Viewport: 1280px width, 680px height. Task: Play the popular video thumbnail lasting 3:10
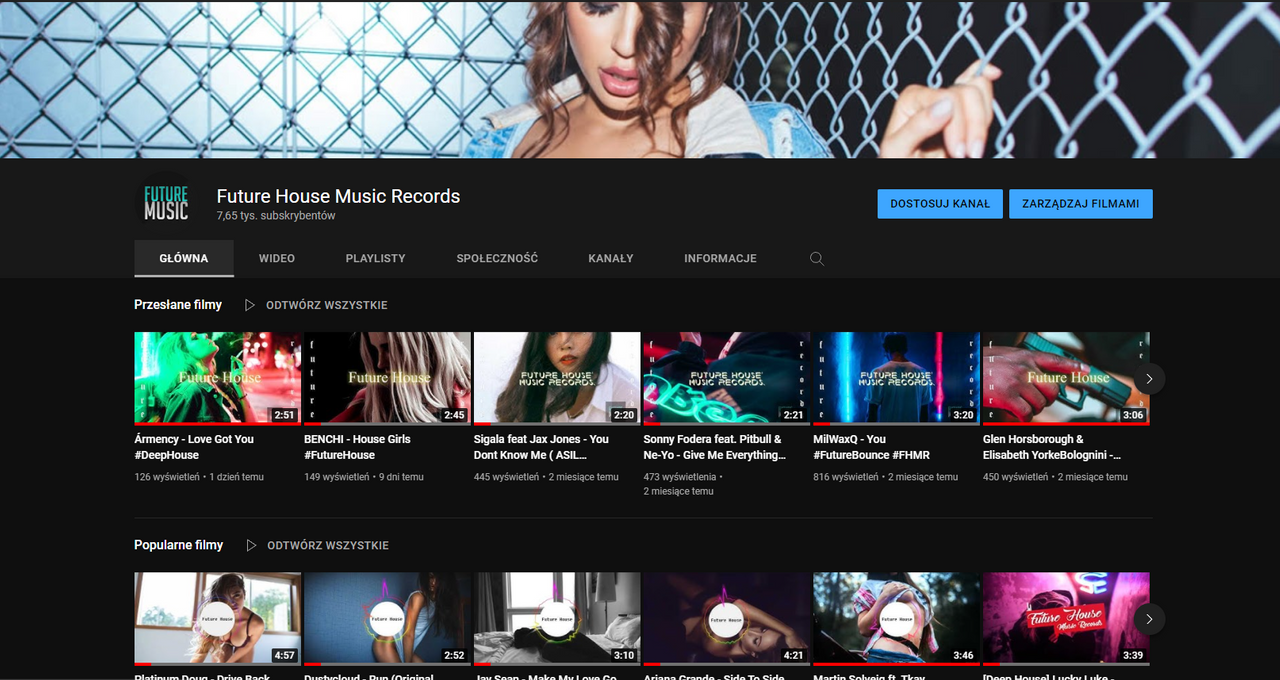tap(557, 619)
